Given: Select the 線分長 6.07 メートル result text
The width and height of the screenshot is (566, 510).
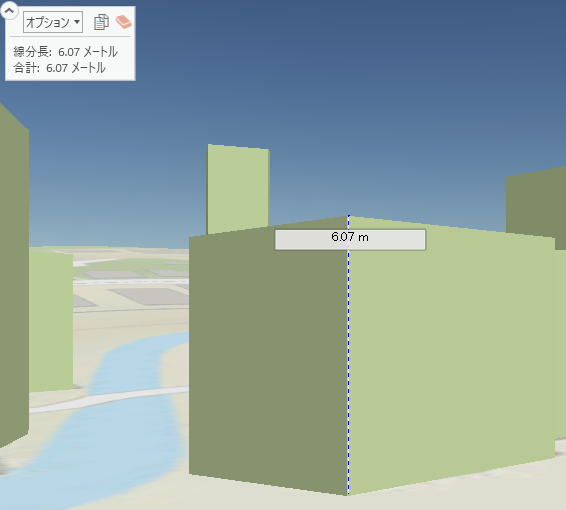Looking at the screenshot, I should point(65,52).
